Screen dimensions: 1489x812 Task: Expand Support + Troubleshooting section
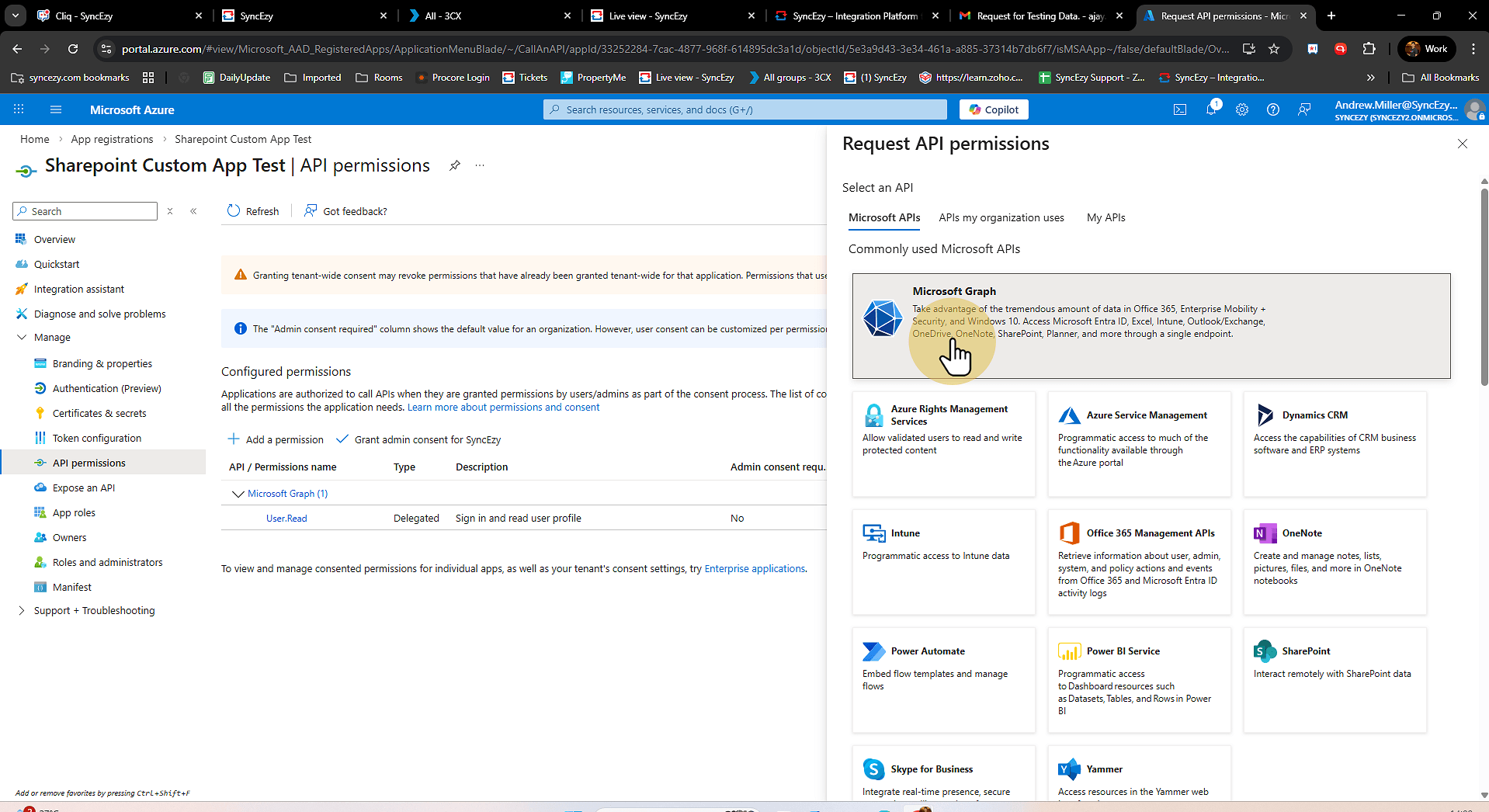[x=22, y=611]
